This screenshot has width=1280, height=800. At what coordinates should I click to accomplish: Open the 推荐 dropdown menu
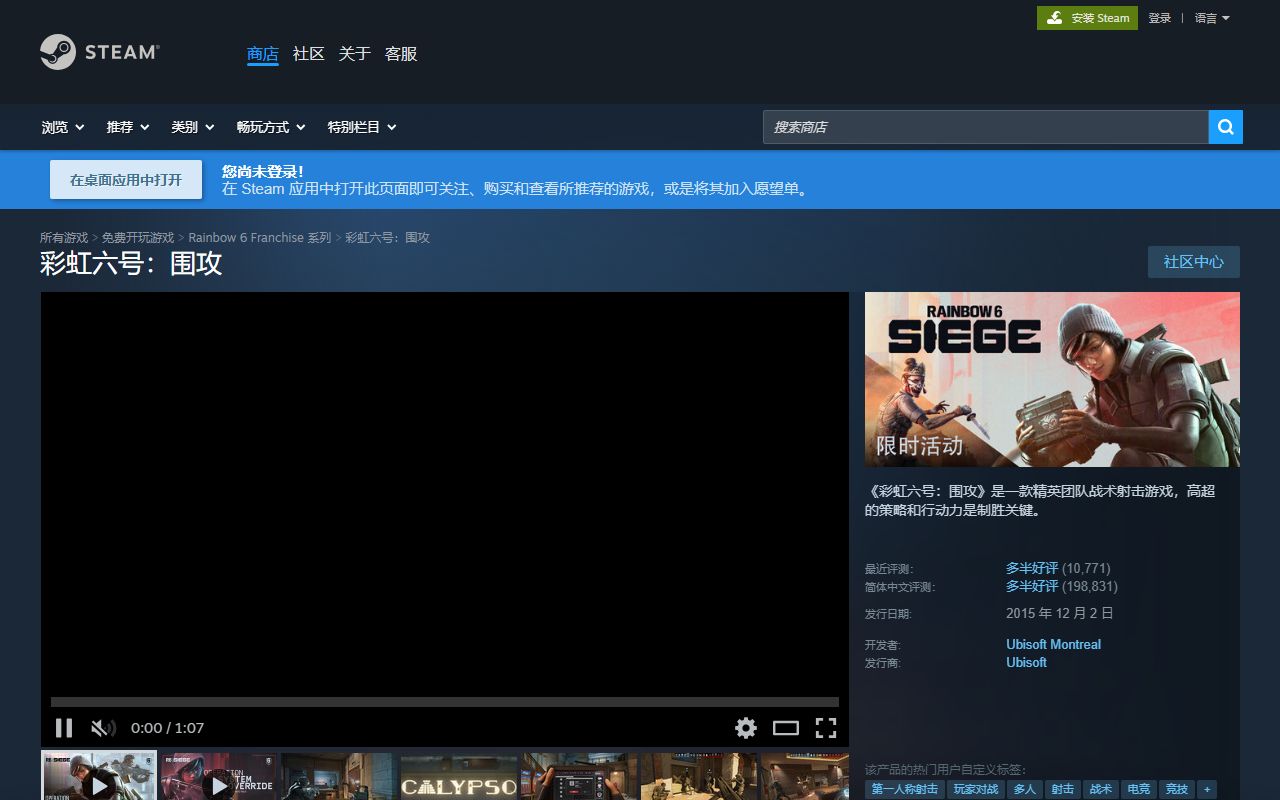[x=128, y=127]
